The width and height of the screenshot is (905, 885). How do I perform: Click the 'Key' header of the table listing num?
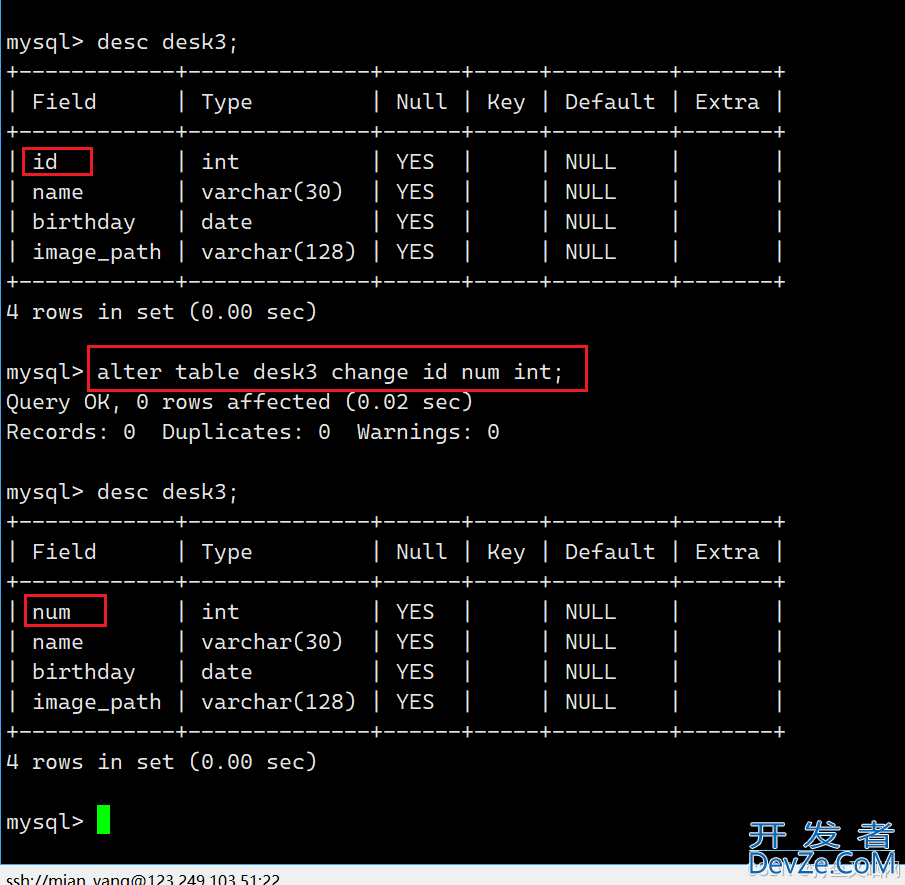(506, 552)
